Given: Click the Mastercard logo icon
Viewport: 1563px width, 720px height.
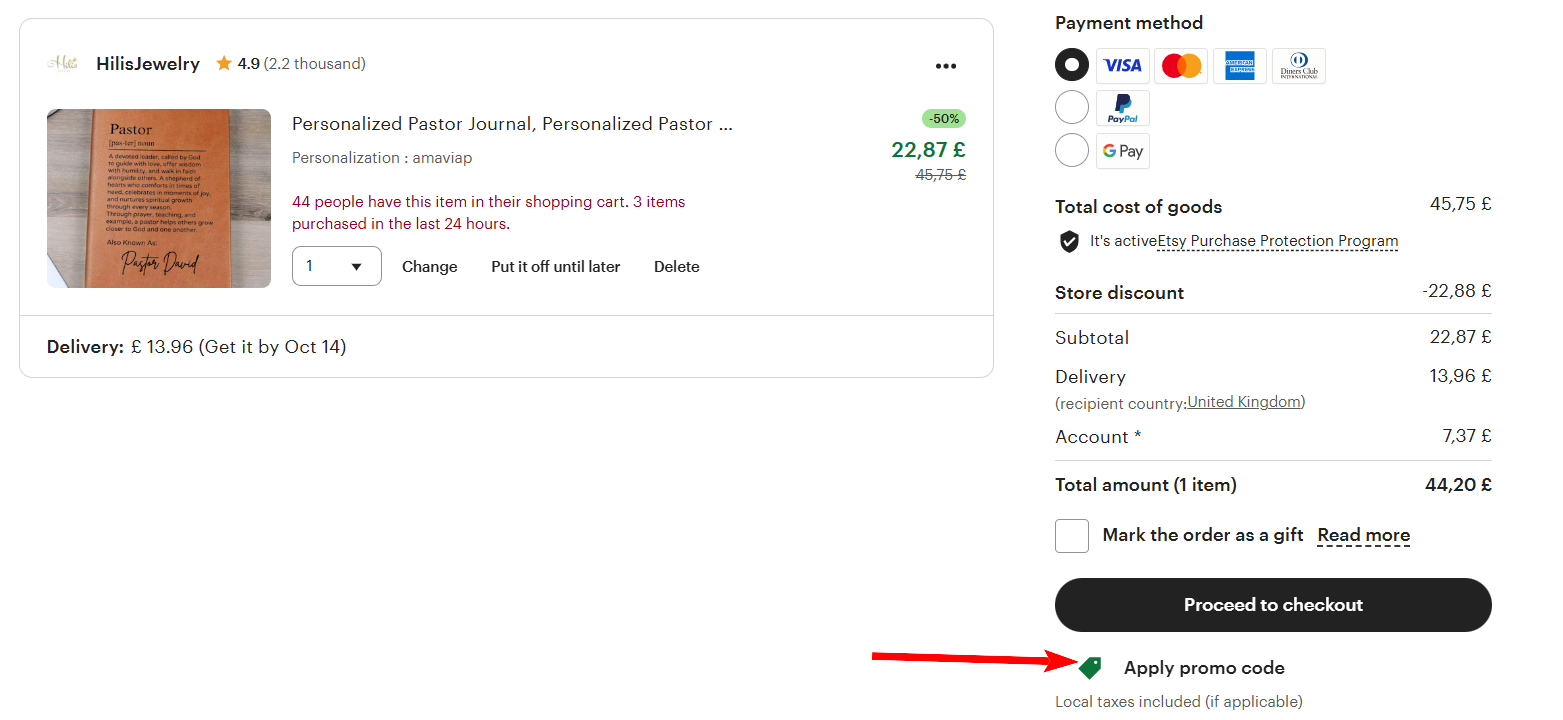Looking at the screenshot, I should point(1181,66).
